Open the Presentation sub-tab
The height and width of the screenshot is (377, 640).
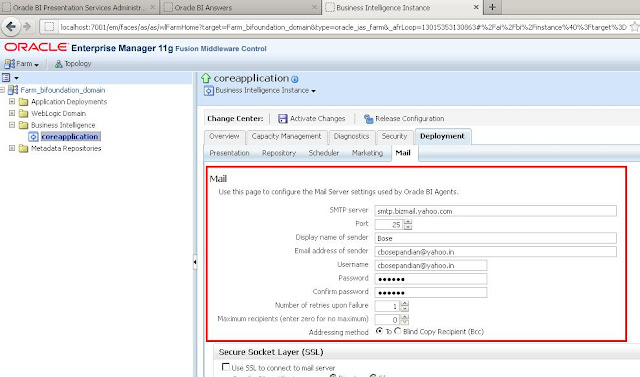click(x=229, y=153)
